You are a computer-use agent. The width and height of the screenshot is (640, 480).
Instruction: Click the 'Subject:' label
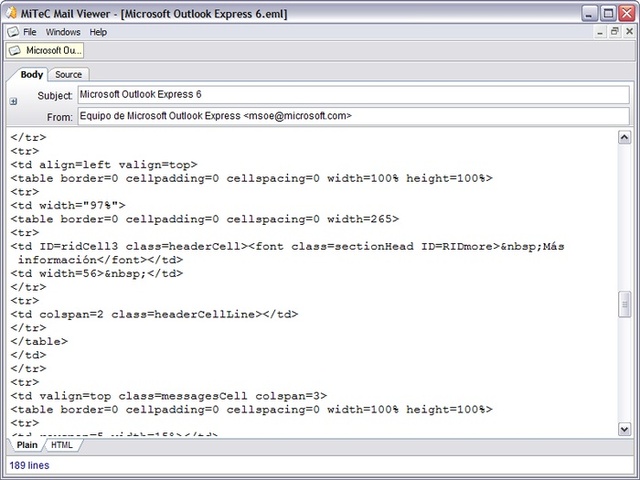click(x=55, y=96)
